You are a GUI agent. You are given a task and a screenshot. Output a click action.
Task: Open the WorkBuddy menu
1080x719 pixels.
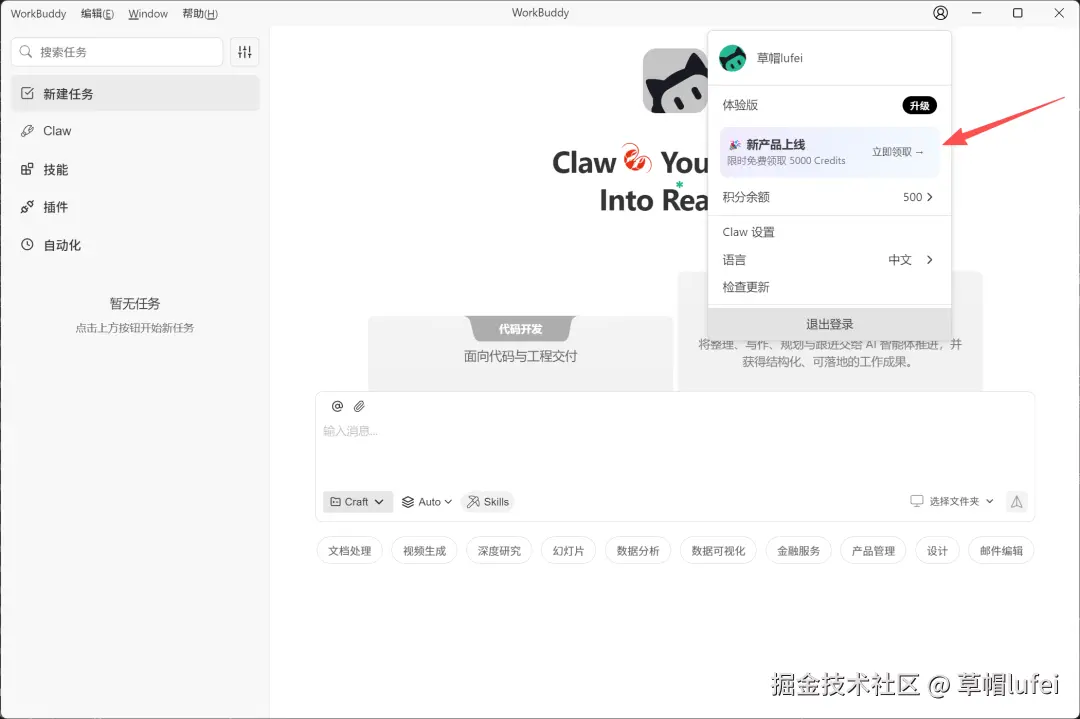39,14
